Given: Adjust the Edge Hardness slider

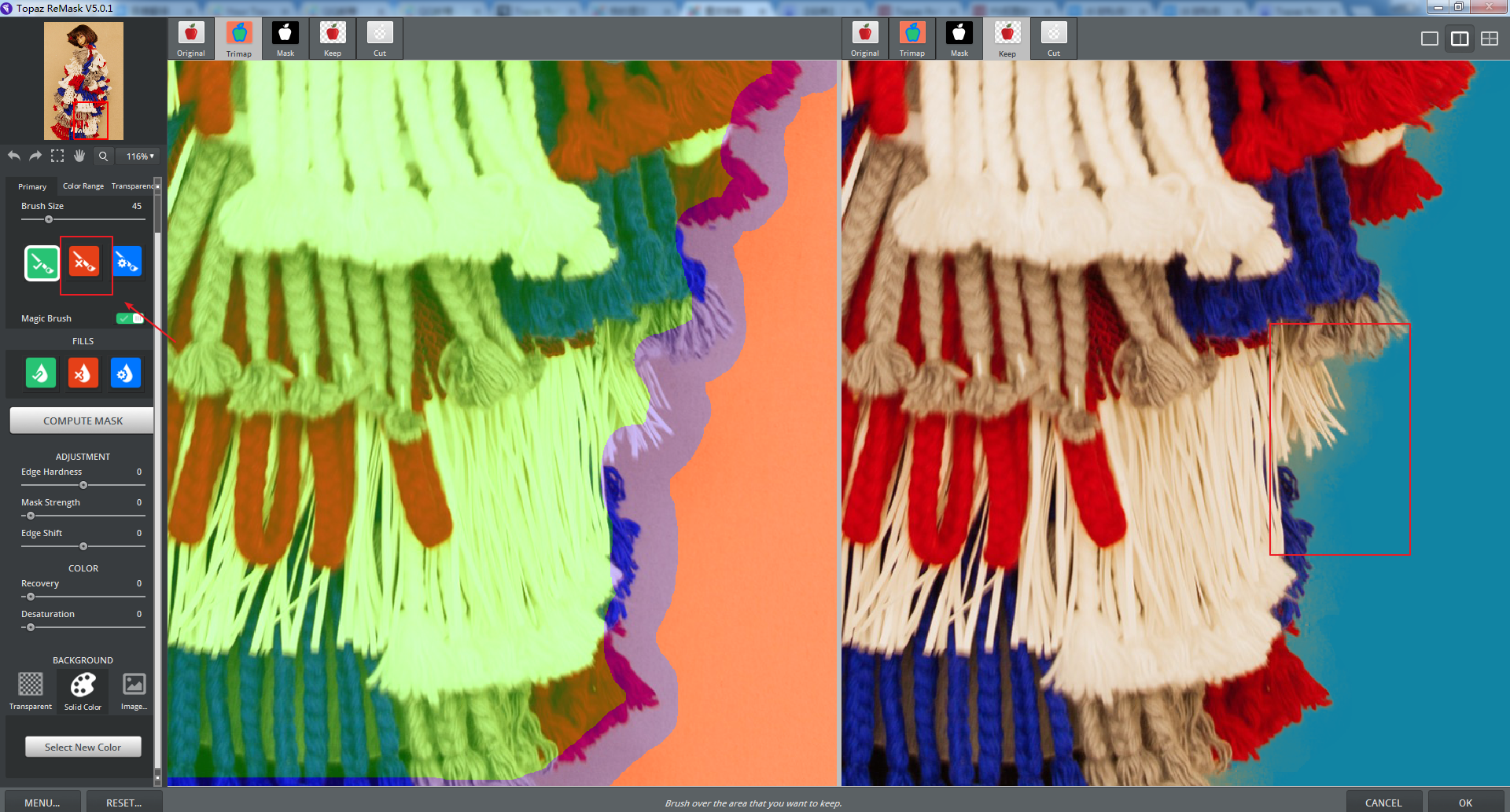Looking at the screenshot, I should coord(83,485).
